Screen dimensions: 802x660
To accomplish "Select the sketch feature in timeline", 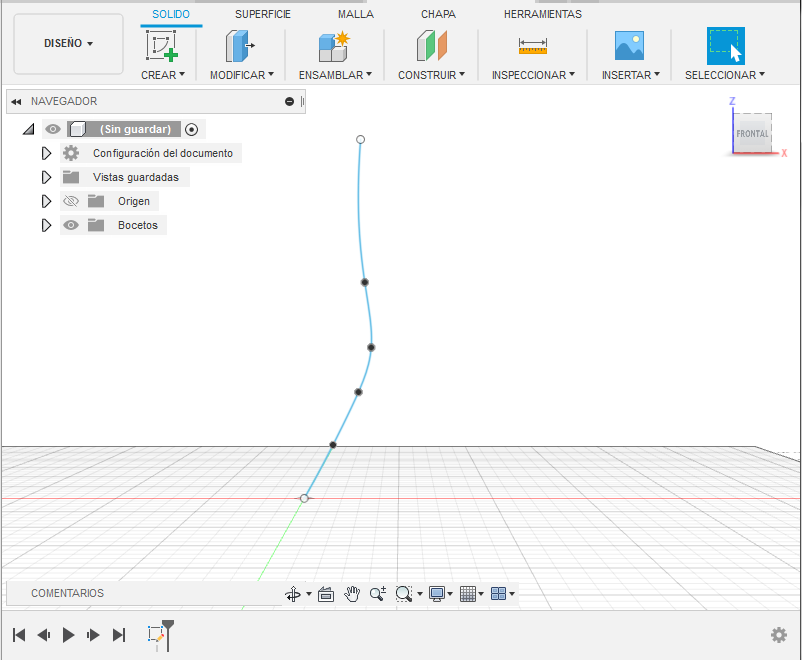I will point(155,634).
